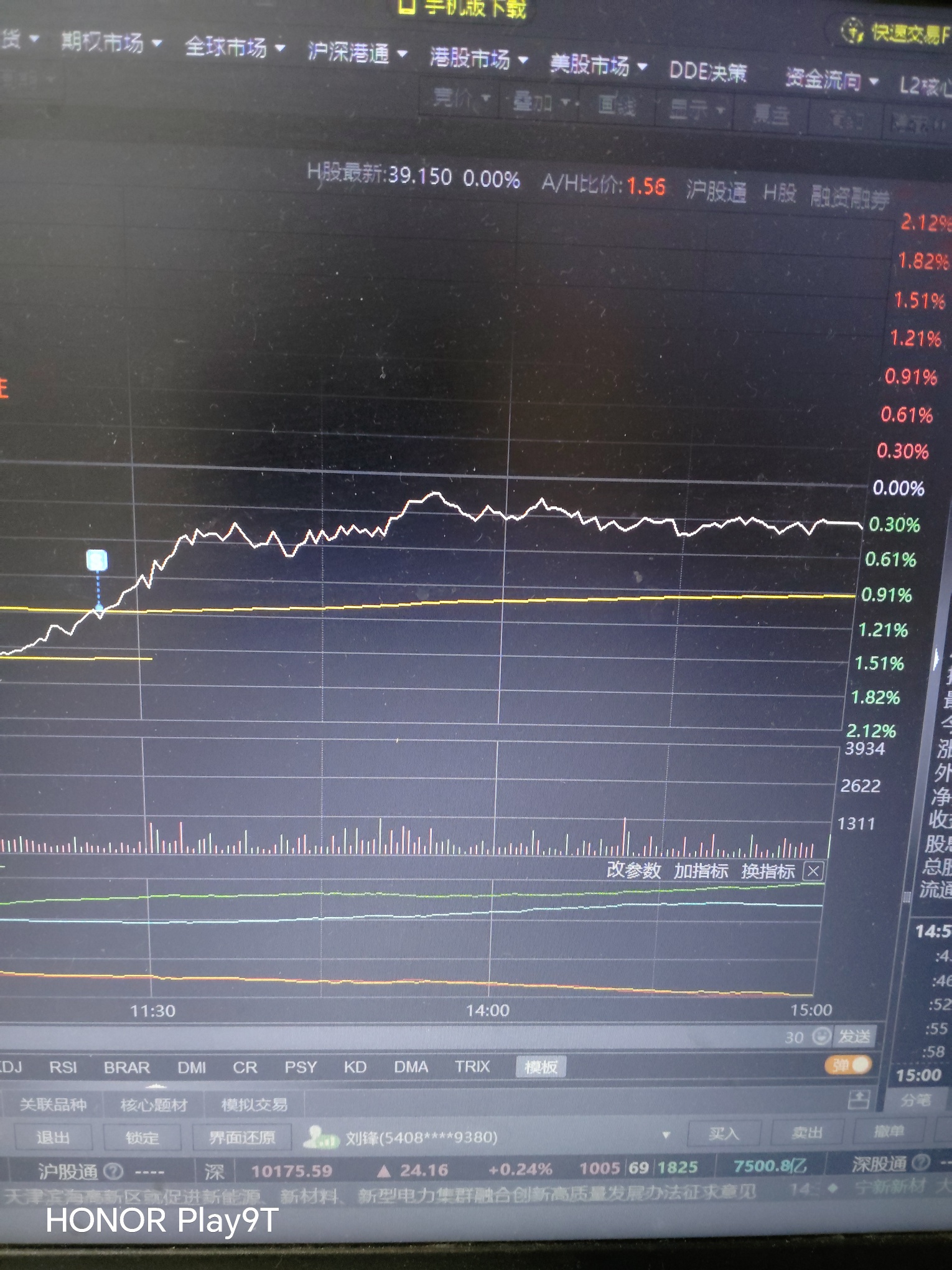Click the upload/pop-out panel icon
The width and height of the screenshot is (952, 1270).
(859, 1100)
